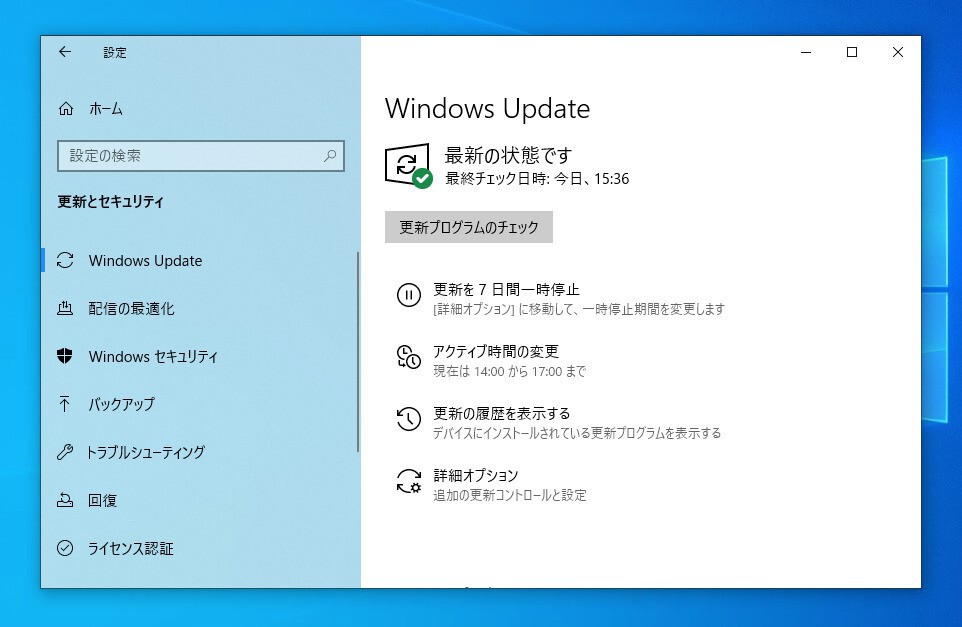The width and height of the screenshot is (962, 627).
Task: Click the トラブルシューティング wrench icon
Action: click(x=65, y=452)
